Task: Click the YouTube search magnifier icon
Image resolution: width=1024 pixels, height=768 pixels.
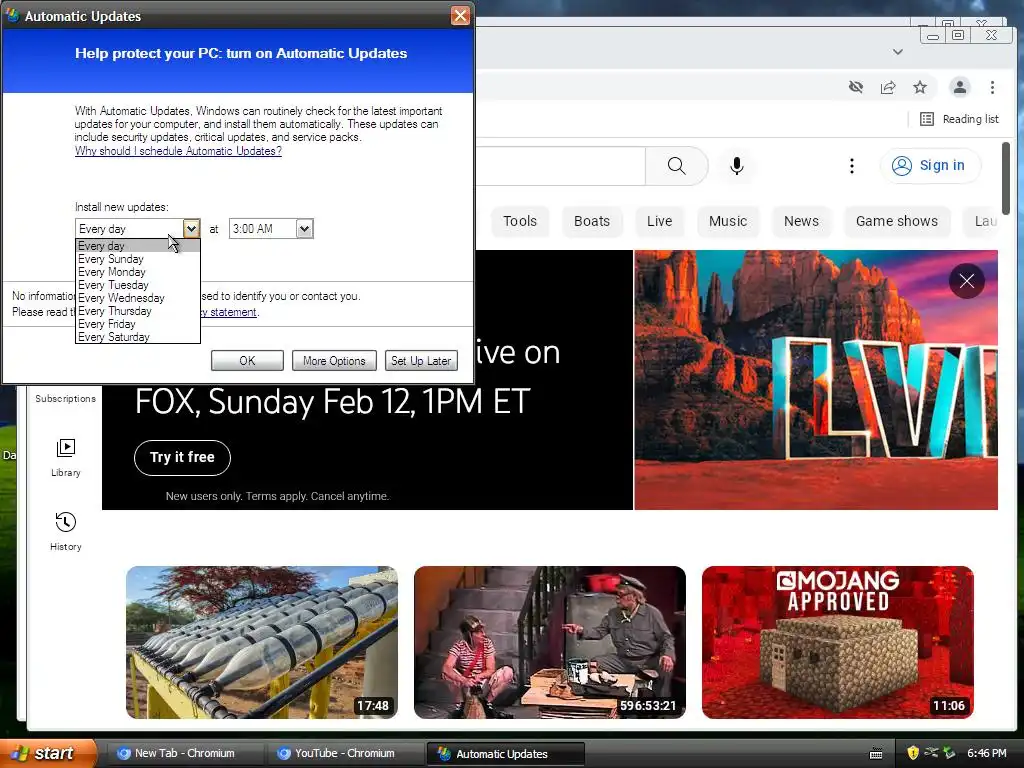Action: pyautogui.click(x=677, y=166)
